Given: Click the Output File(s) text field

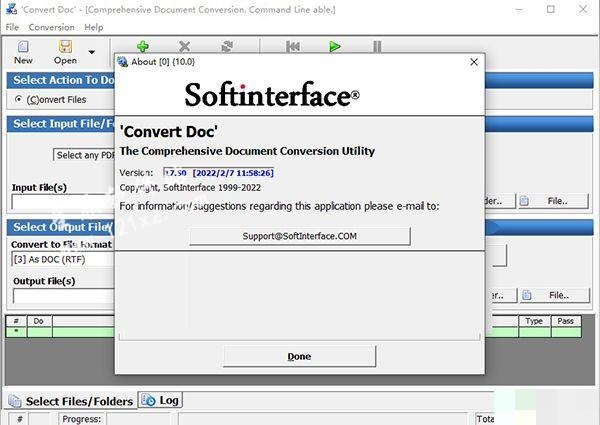Looking at the screenshot, I should click(64, 296).
